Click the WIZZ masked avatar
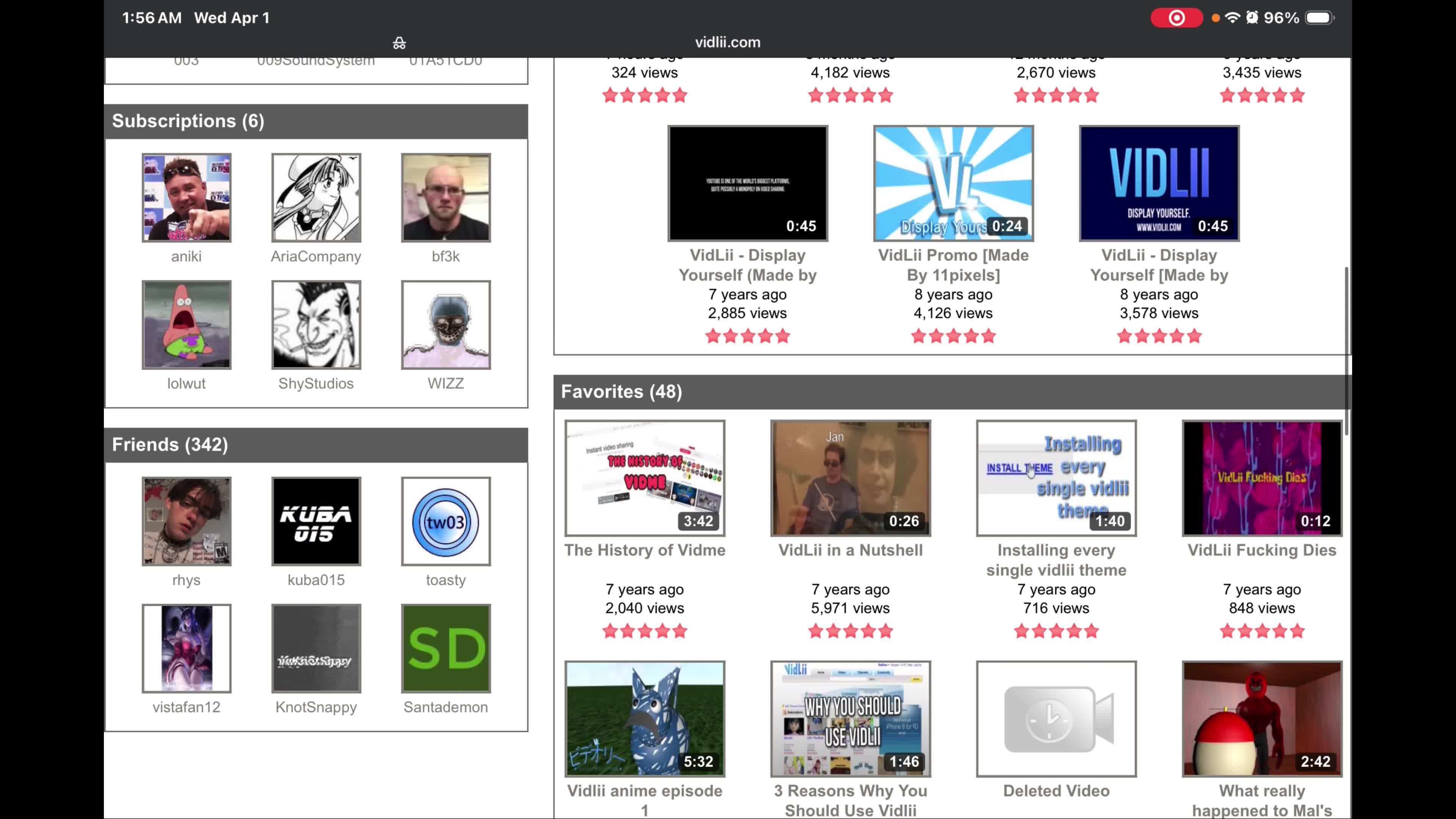Screen dimensions: 1456x819 pyautogui.click(x=446, y=325)
